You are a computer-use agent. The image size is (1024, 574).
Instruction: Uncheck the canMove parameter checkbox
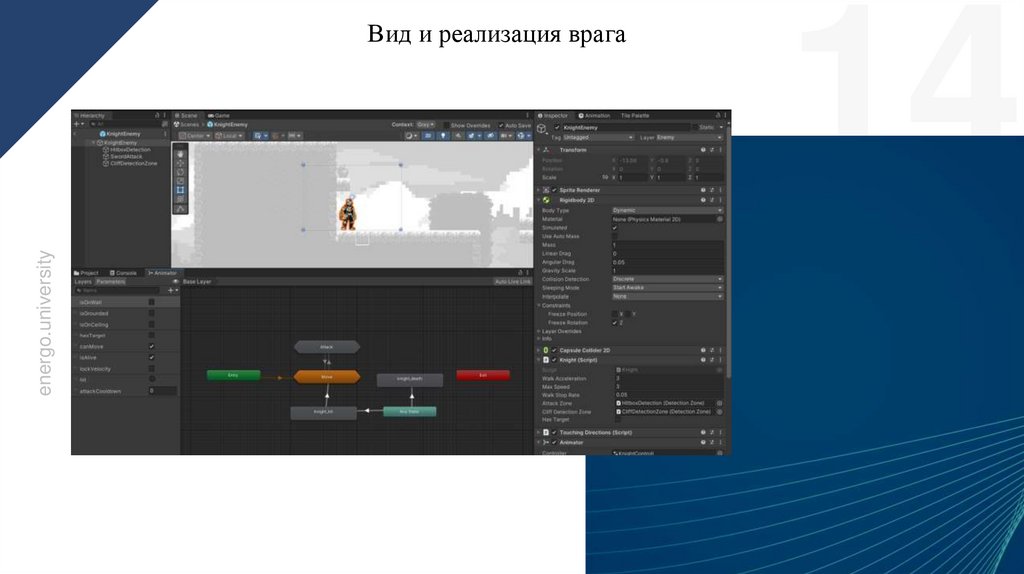pyautogui.click(x=152, y=347)
